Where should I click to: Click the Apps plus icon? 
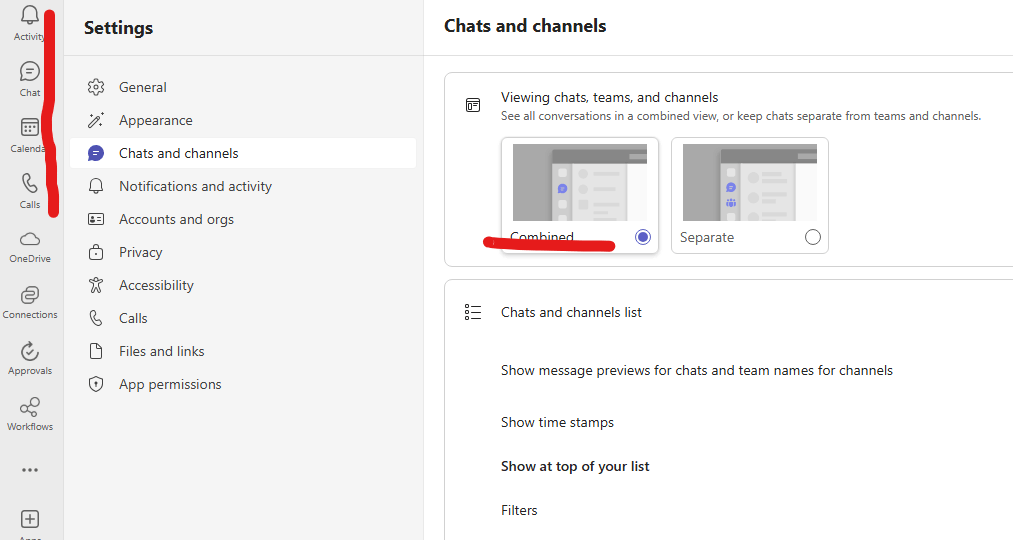coord(30,519)
